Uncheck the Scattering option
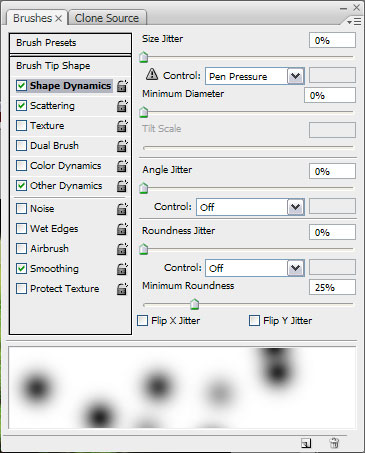 (x=21, y=106)
